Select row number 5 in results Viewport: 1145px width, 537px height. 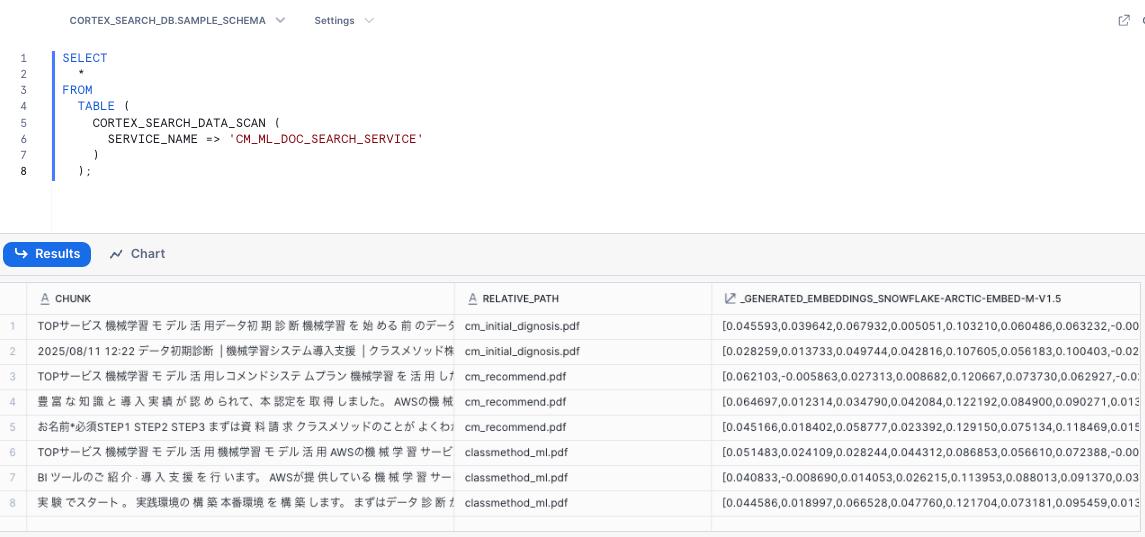[x=12, y=427]
